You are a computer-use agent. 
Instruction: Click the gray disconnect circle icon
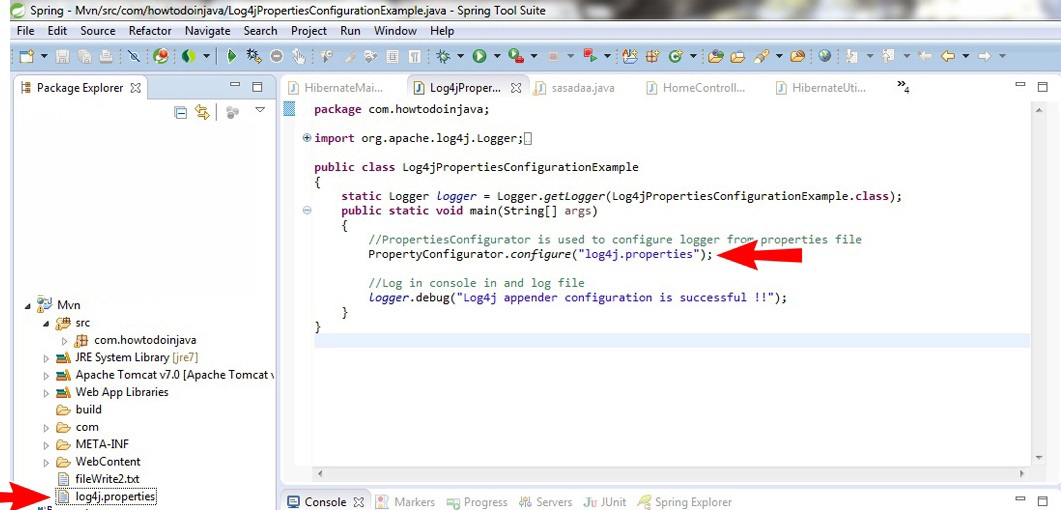276,56
